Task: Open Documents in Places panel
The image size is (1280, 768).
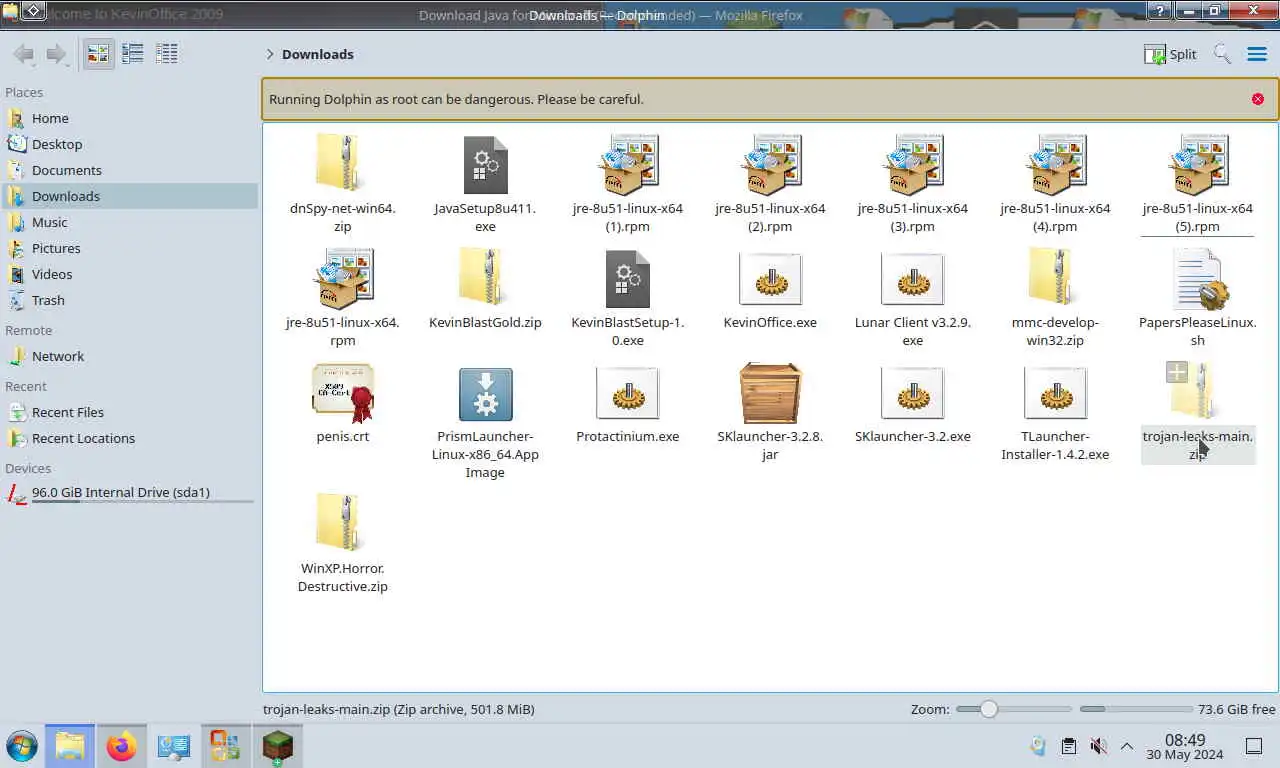Action: point(129,170)
